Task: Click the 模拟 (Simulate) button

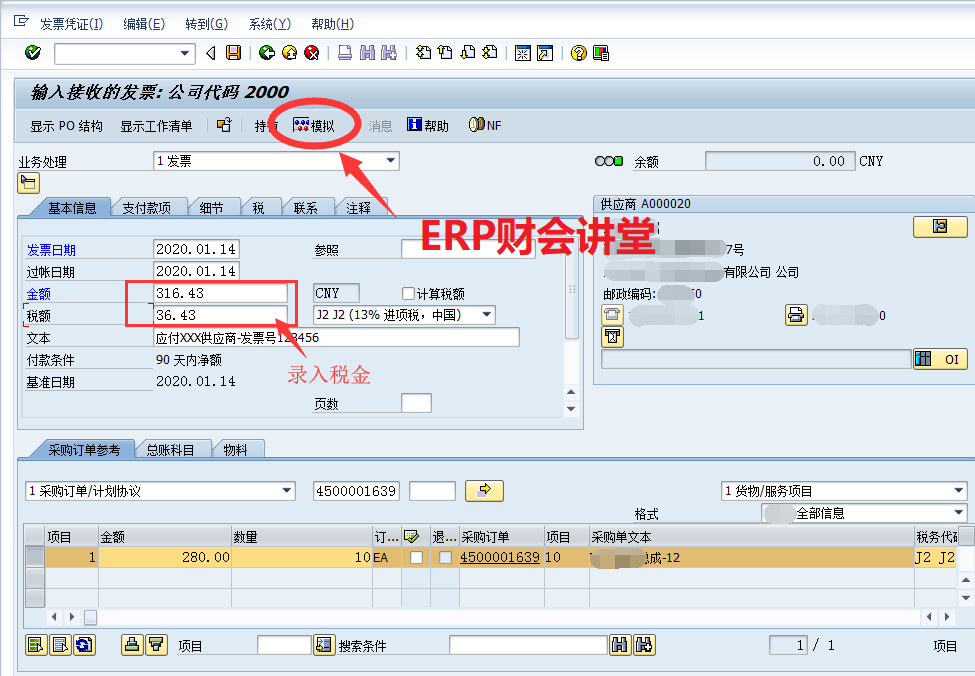Action: coord(313,126)
